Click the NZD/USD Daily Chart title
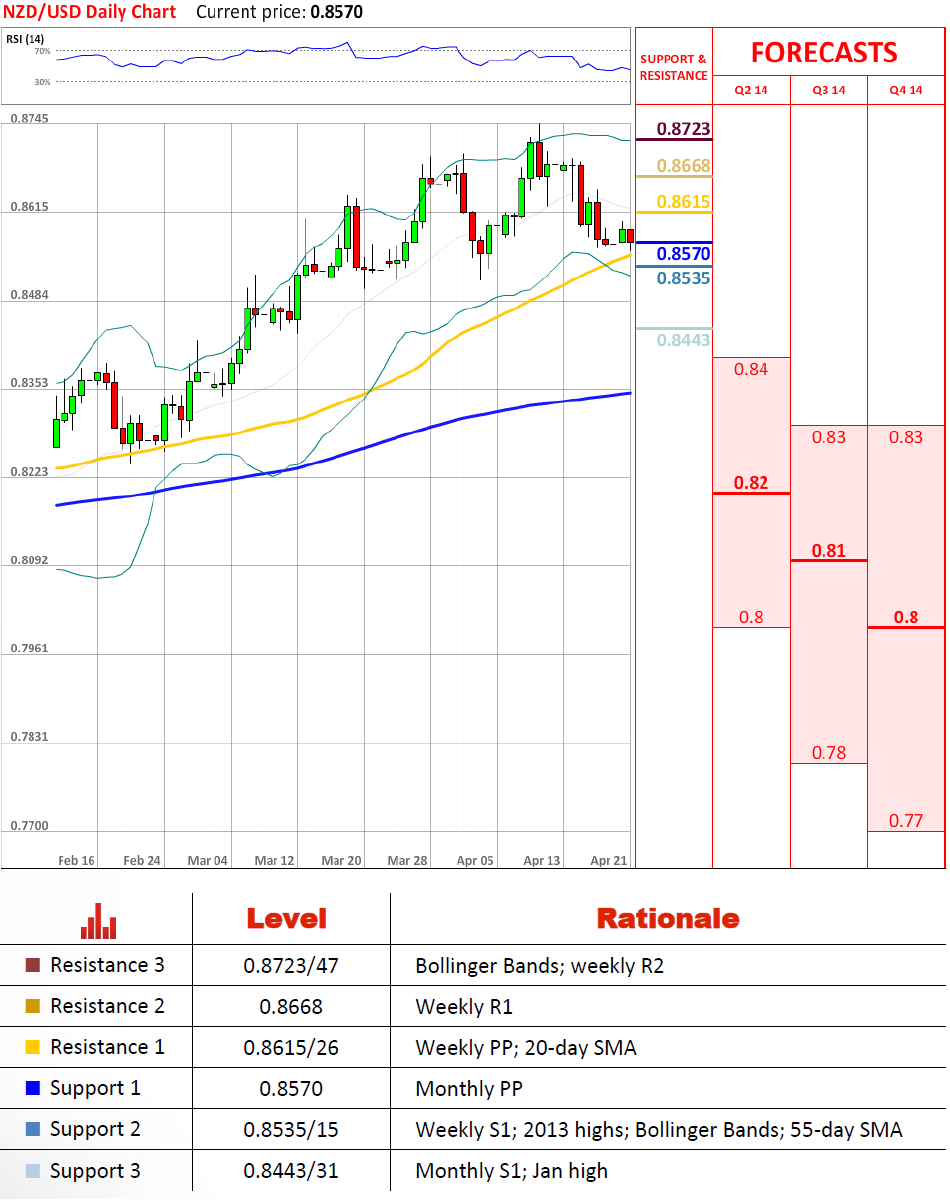 coord(89,12)
